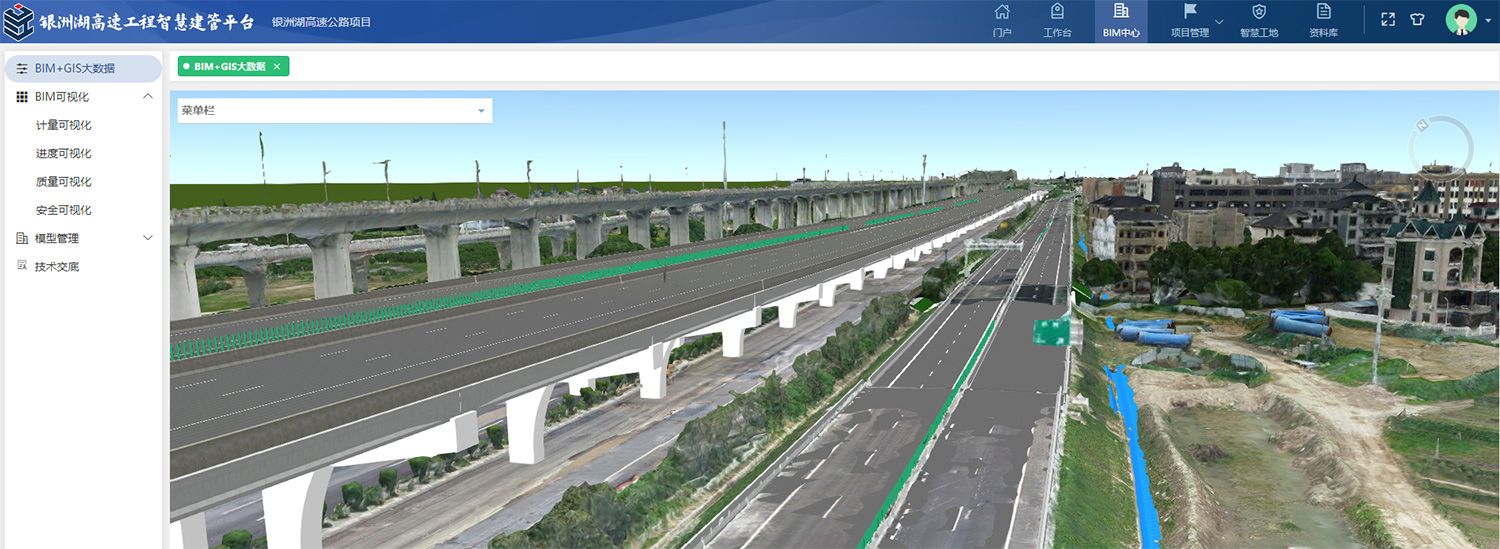Open the 菜单栏 dropdown
The image size is (1500, 549).
tap(334, 111)
